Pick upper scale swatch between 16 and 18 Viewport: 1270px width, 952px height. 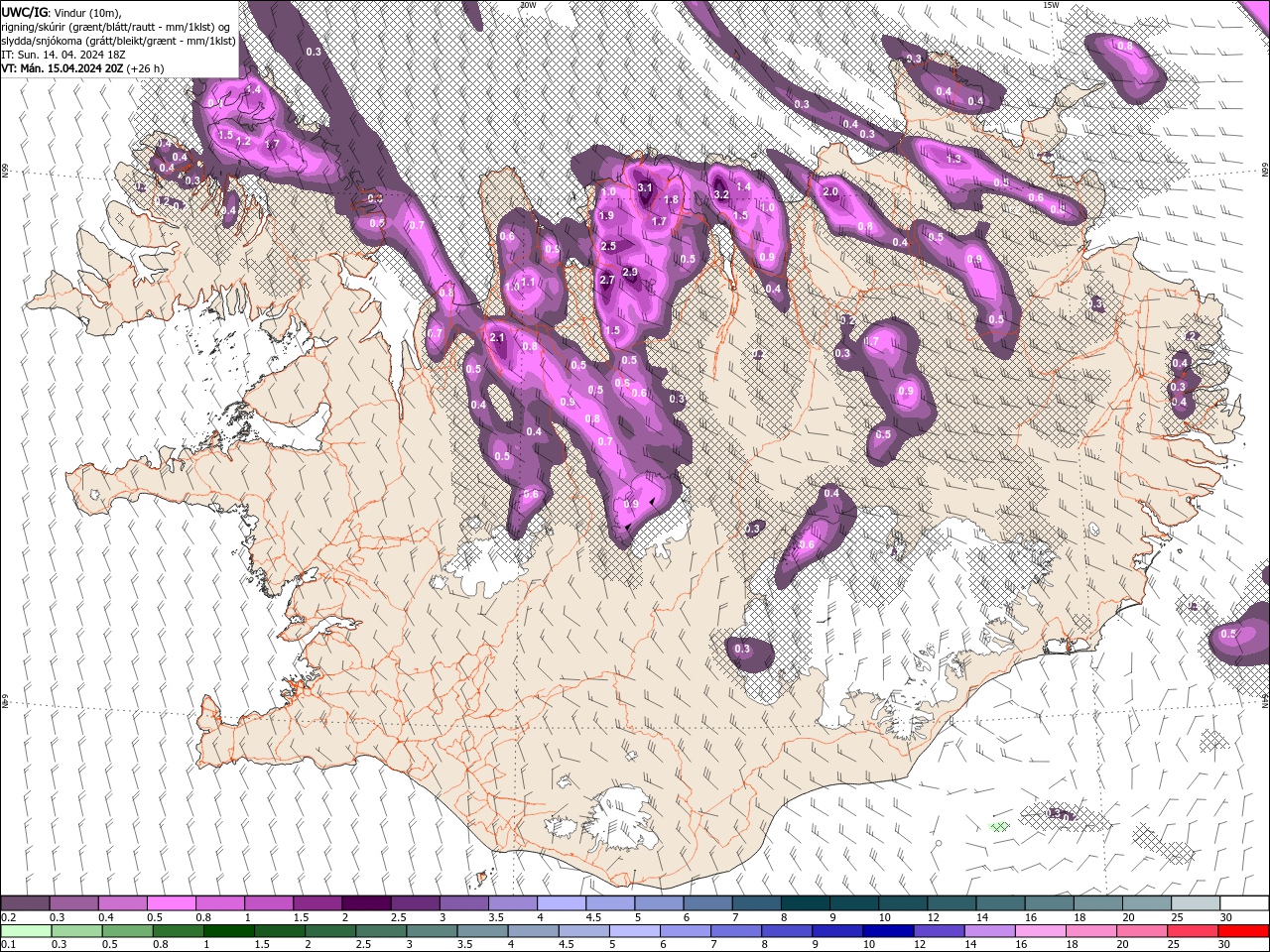click(x=1049, y=903)
